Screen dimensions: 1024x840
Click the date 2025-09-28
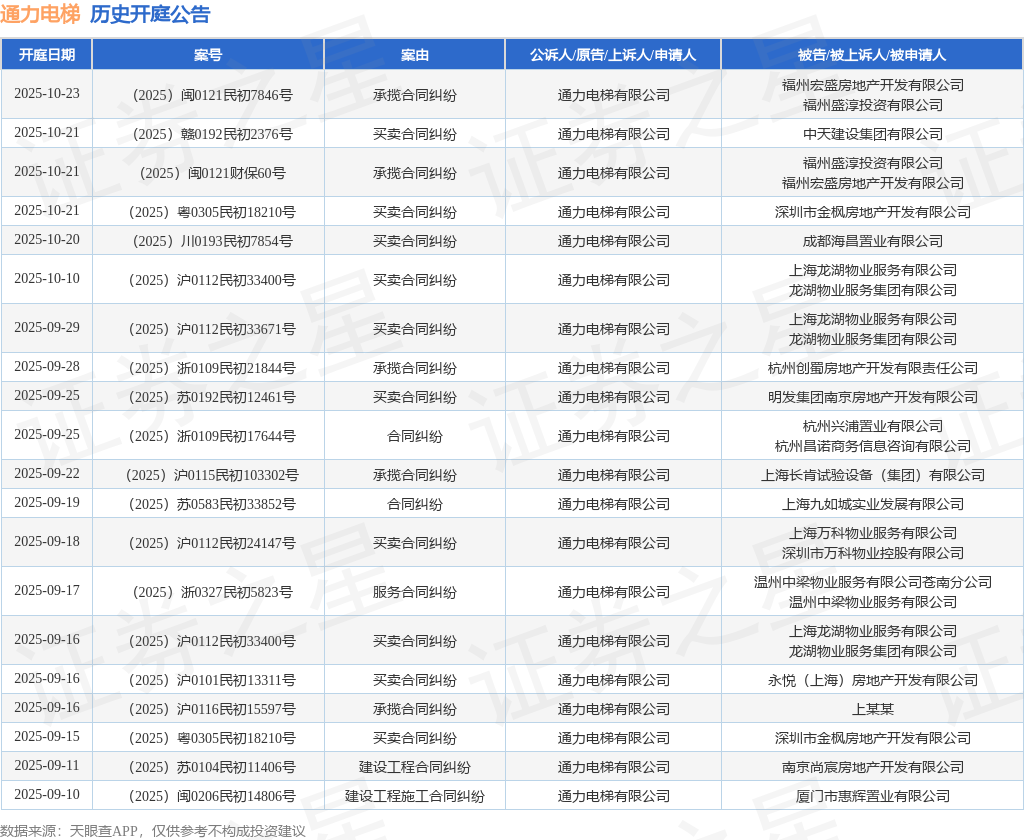click(46, 366)
